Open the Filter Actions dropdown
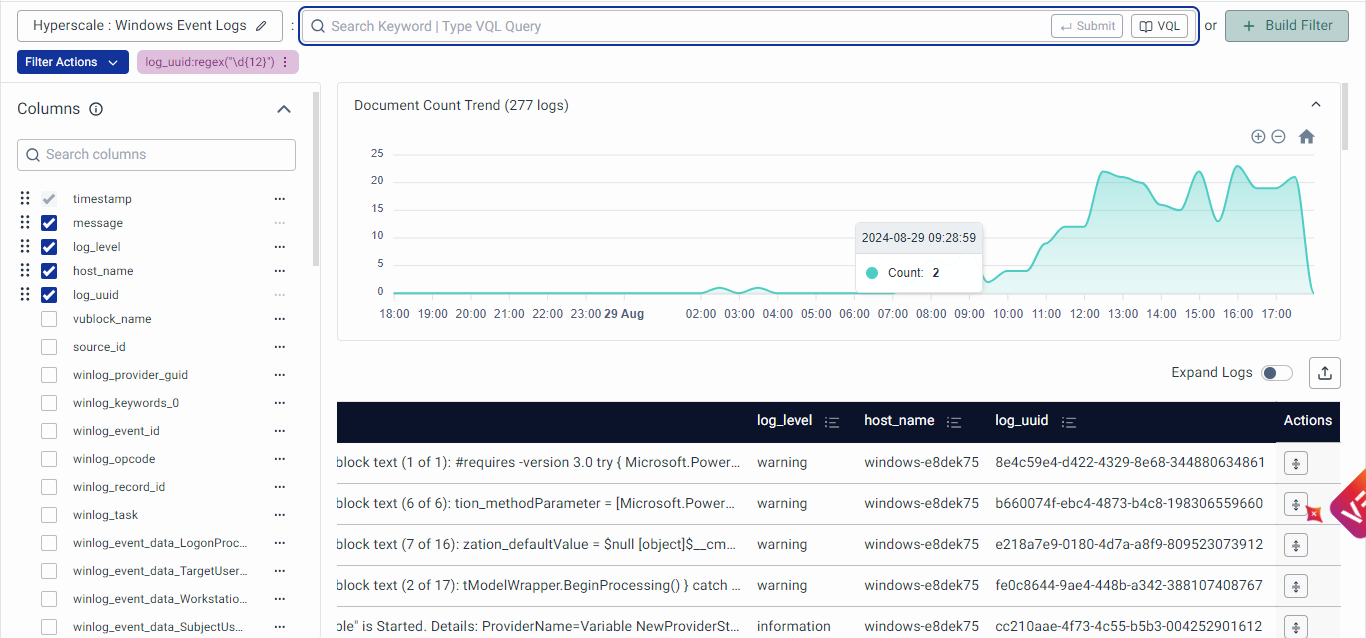Viewport: 1366px width, 638px height. tap(73, 62)
